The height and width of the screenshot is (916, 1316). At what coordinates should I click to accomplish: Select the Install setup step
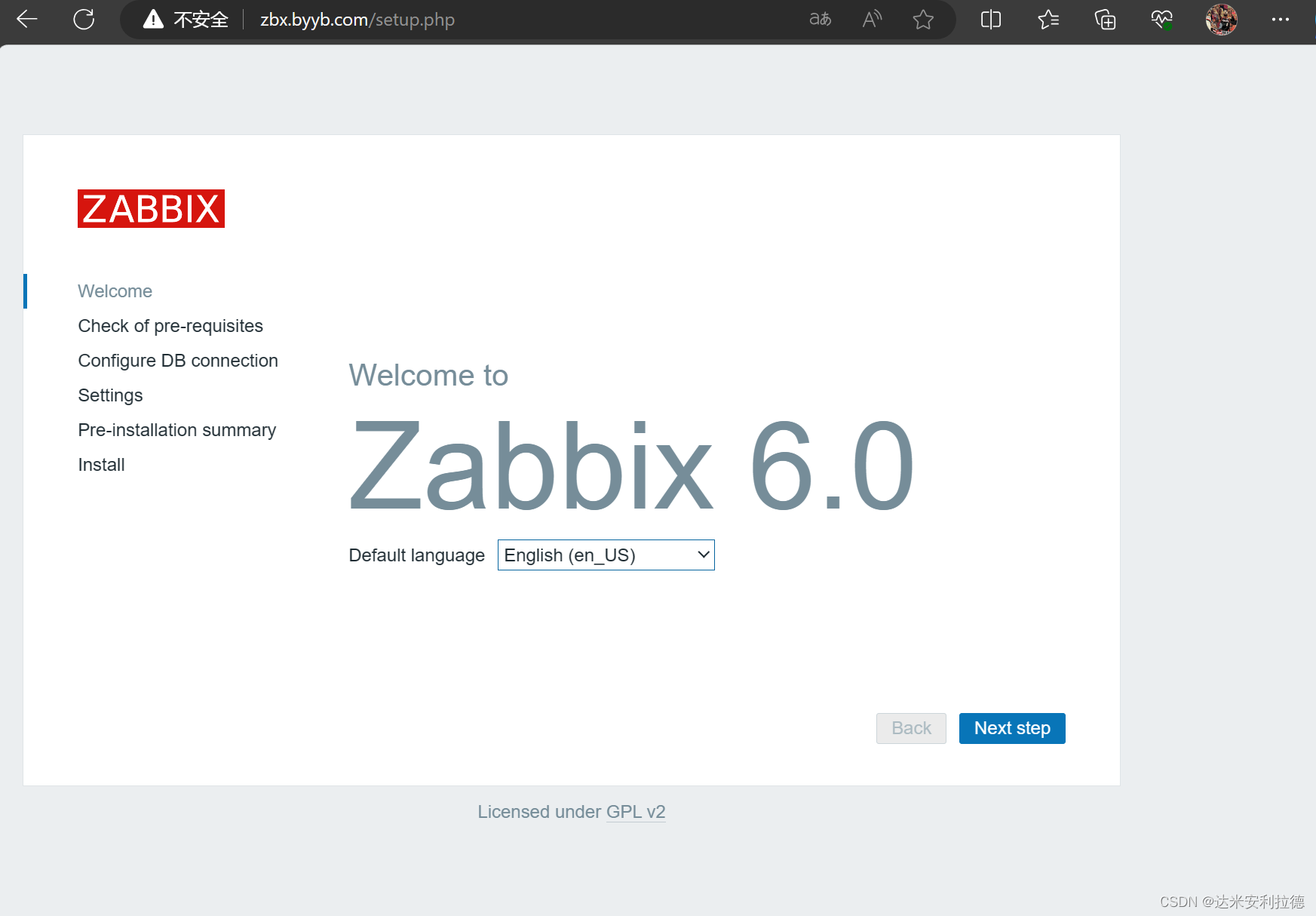coord(101,465)
